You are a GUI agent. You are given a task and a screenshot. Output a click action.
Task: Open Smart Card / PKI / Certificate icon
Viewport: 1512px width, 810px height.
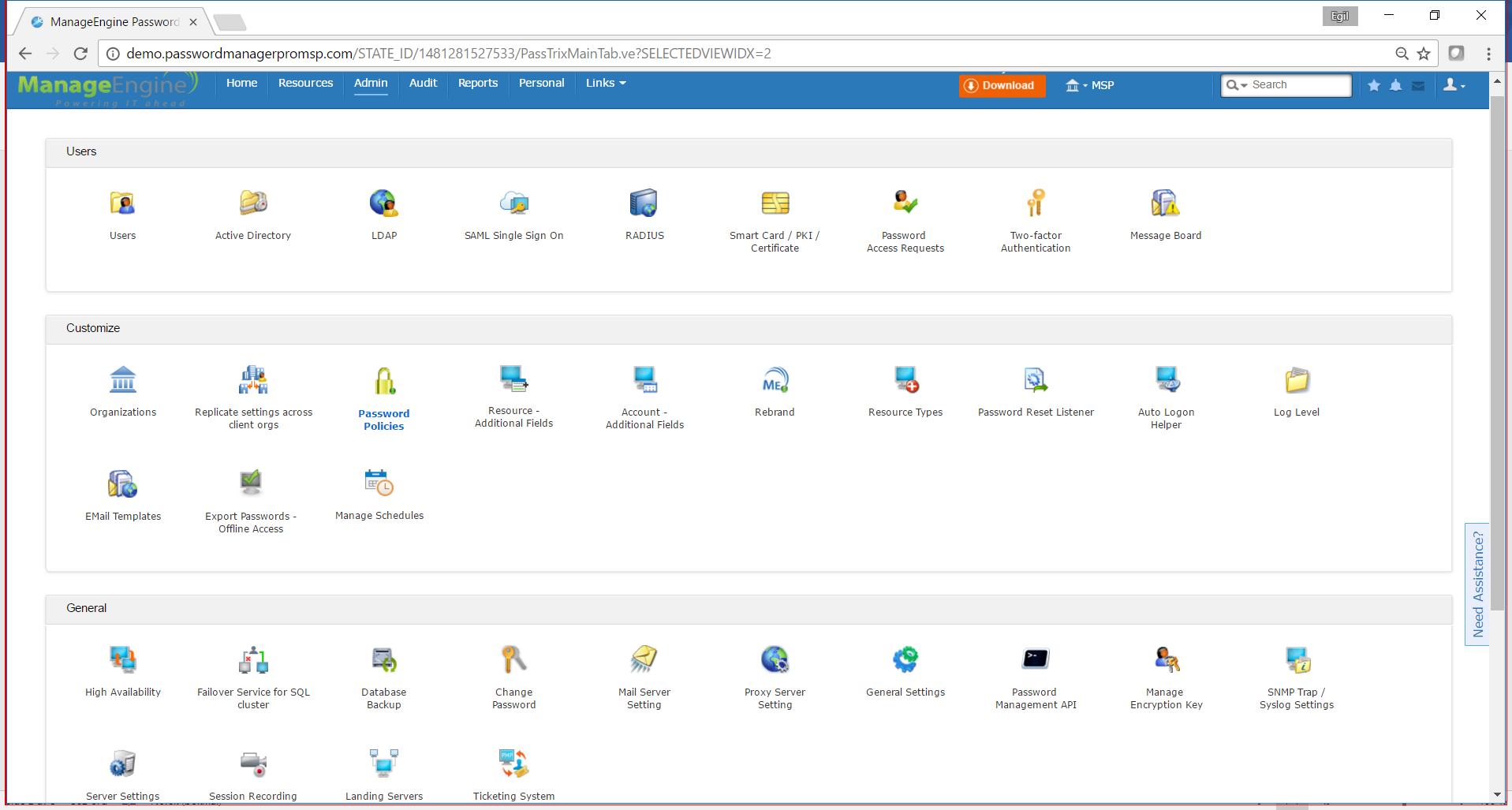[x=775, y=203]
